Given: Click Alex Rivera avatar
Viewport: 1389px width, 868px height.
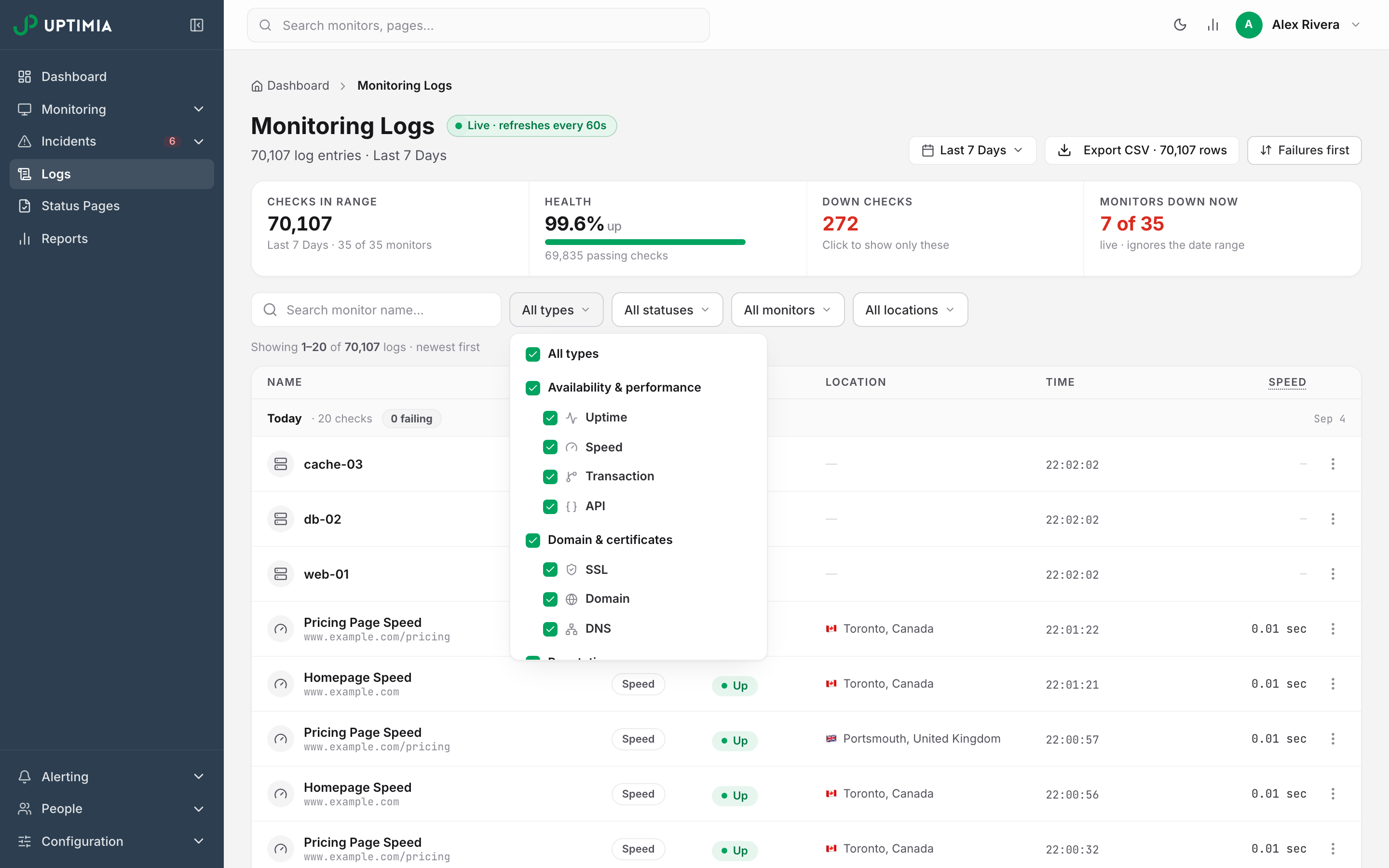Looking at the screenshot, I should tap(1248, 25).
